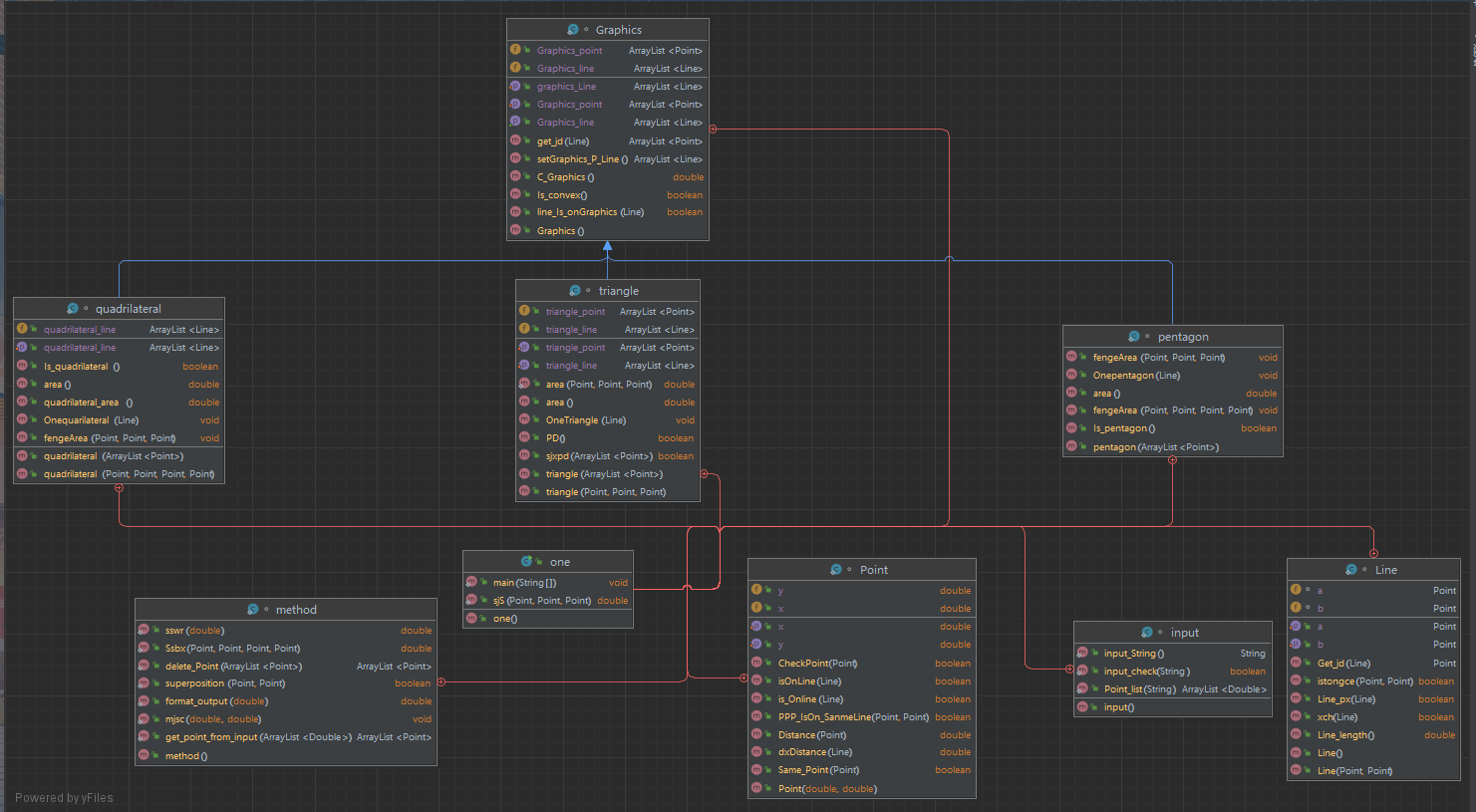Click the class icon in Point header
Viewport: 1476px width, 812px height.
835,570
